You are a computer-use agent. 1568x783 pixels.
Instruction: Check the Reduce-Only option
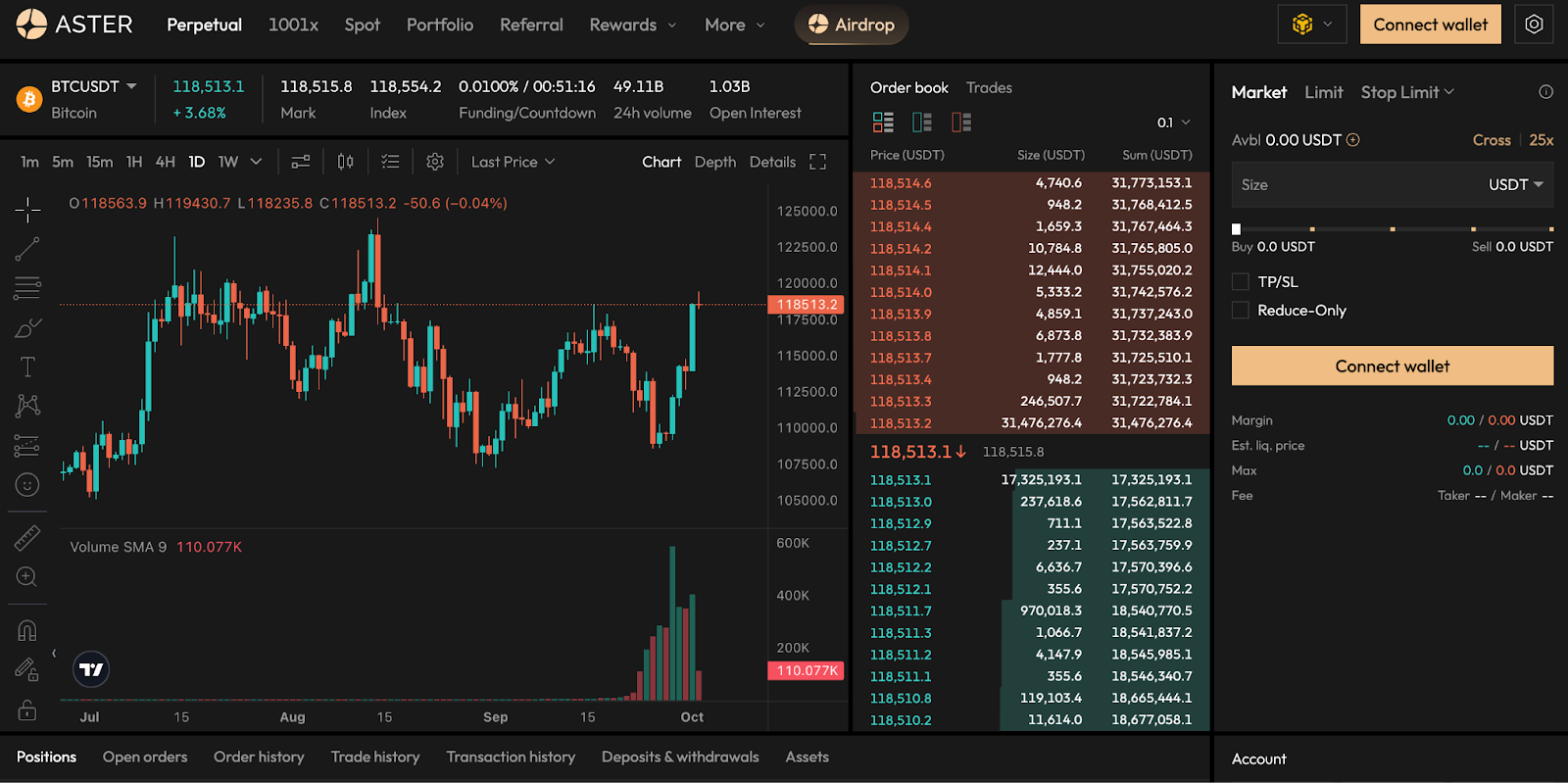pyautogui.click(x=1241, y=311)
